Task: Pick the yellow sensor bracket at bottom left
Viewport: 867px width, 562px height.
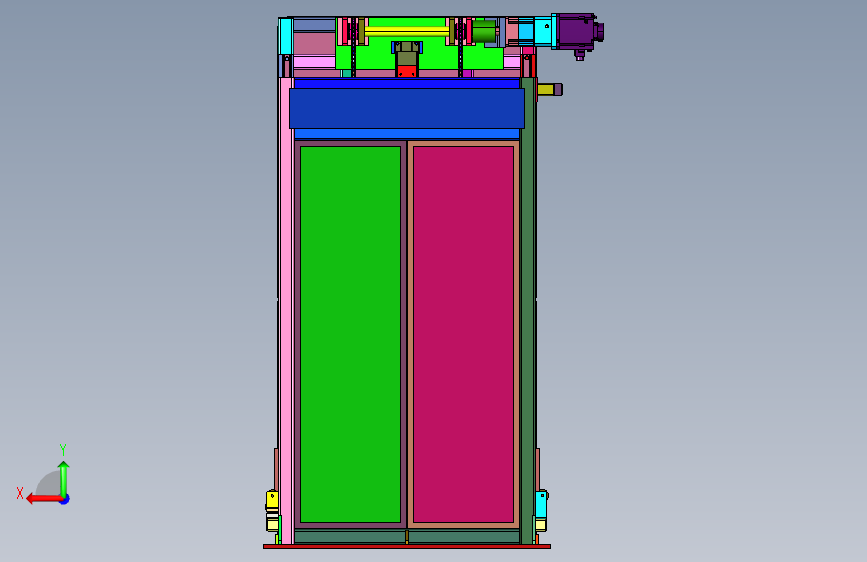Action: click(272, 499)
